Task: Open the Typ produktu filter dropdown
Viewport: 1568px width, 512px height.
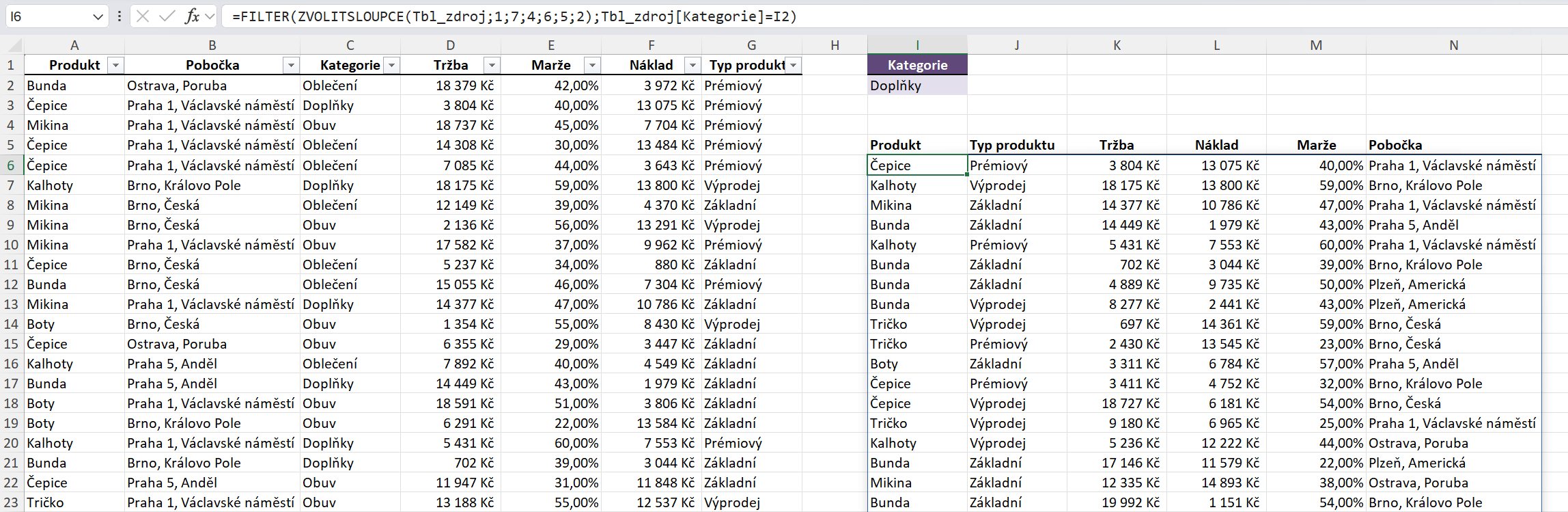Action: coord(794,65)
